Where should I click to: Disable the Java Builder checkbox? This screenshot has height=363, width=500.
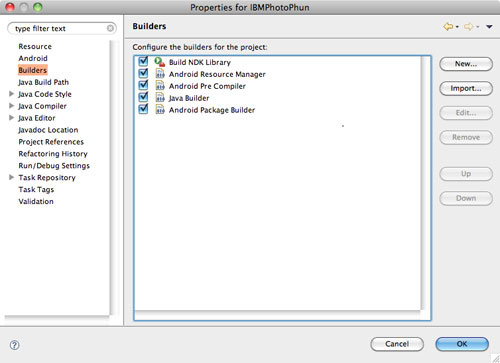(x=143, y=97)
